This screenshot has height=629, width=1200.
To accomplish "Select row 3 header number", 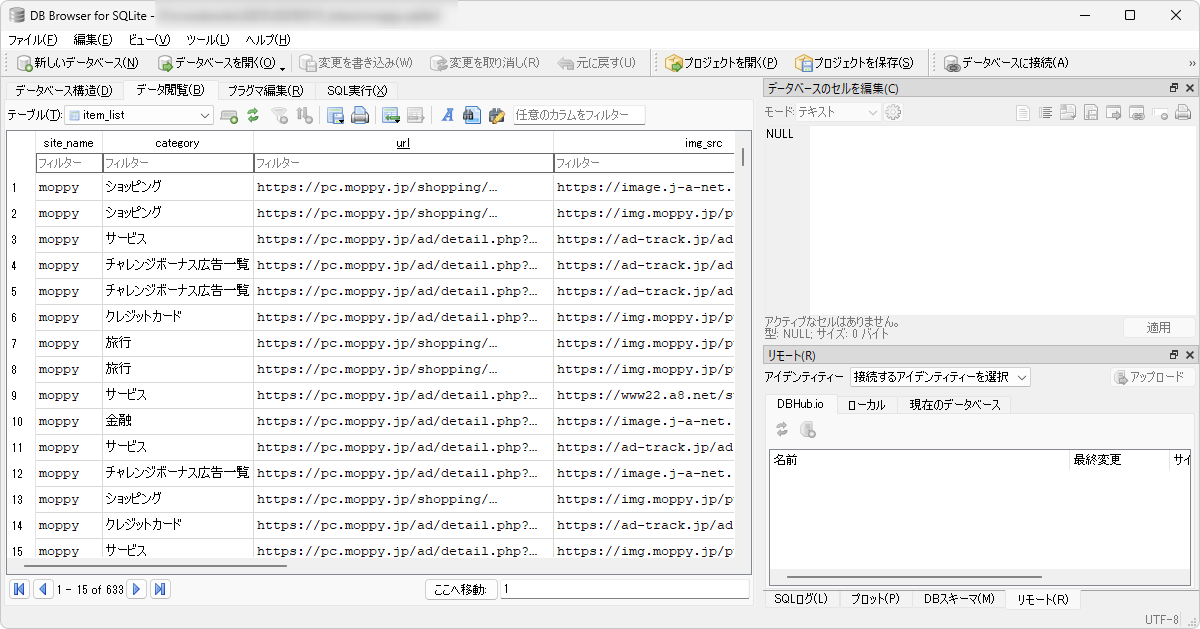I will [x=21, y=239].
